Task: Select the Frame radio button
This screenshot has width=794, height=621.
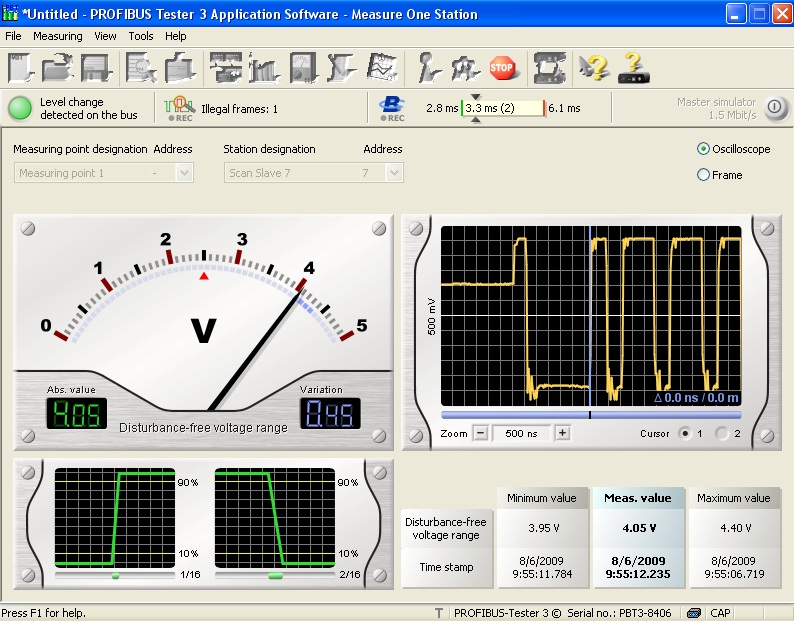Action: [x=703, y=175]
